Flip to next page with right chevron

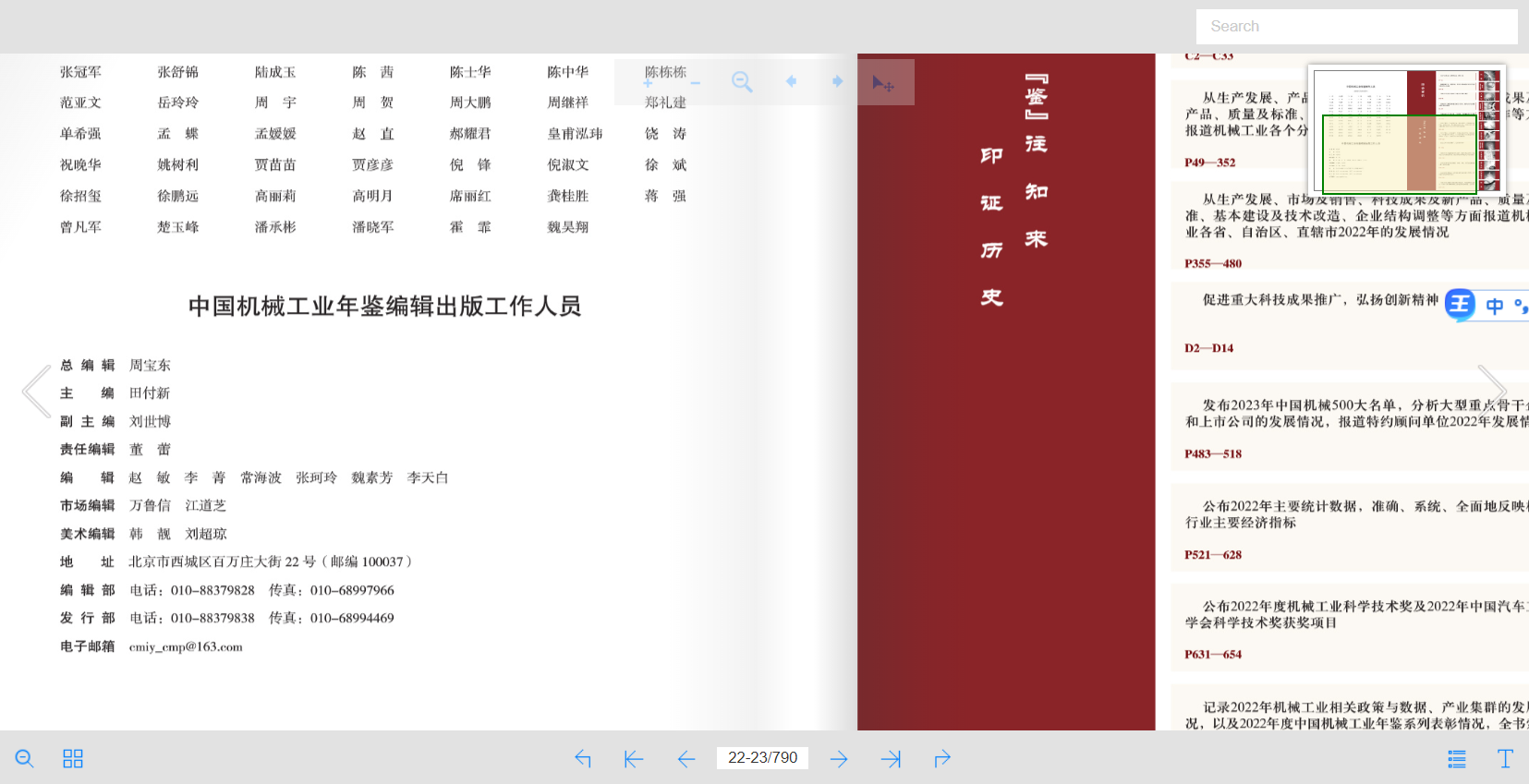coord(1493,392)
